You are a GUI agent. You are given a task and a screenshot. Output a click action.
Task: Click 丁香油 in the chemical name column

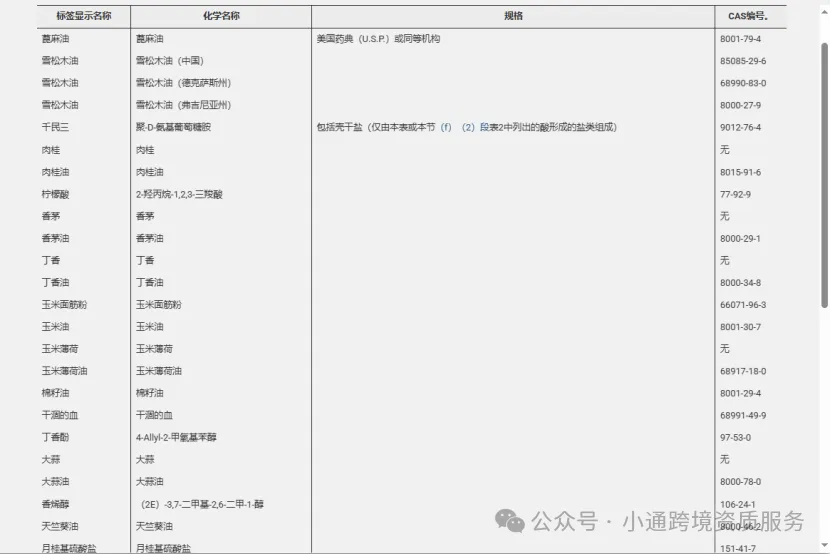[x=149, y=283]
